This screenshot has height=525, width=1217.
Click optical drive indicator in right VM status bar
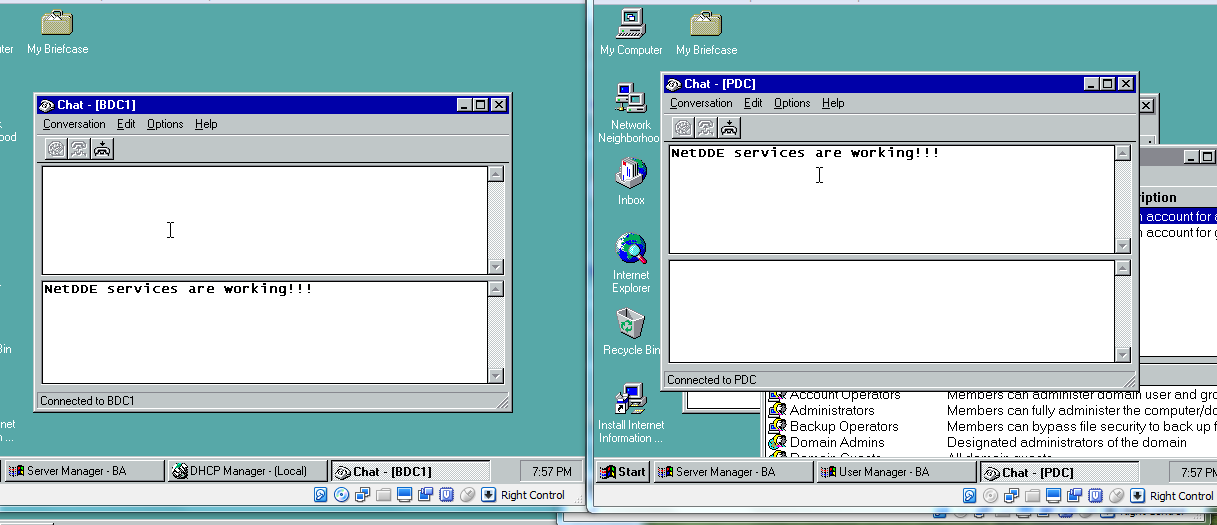(x=991, y=496)
